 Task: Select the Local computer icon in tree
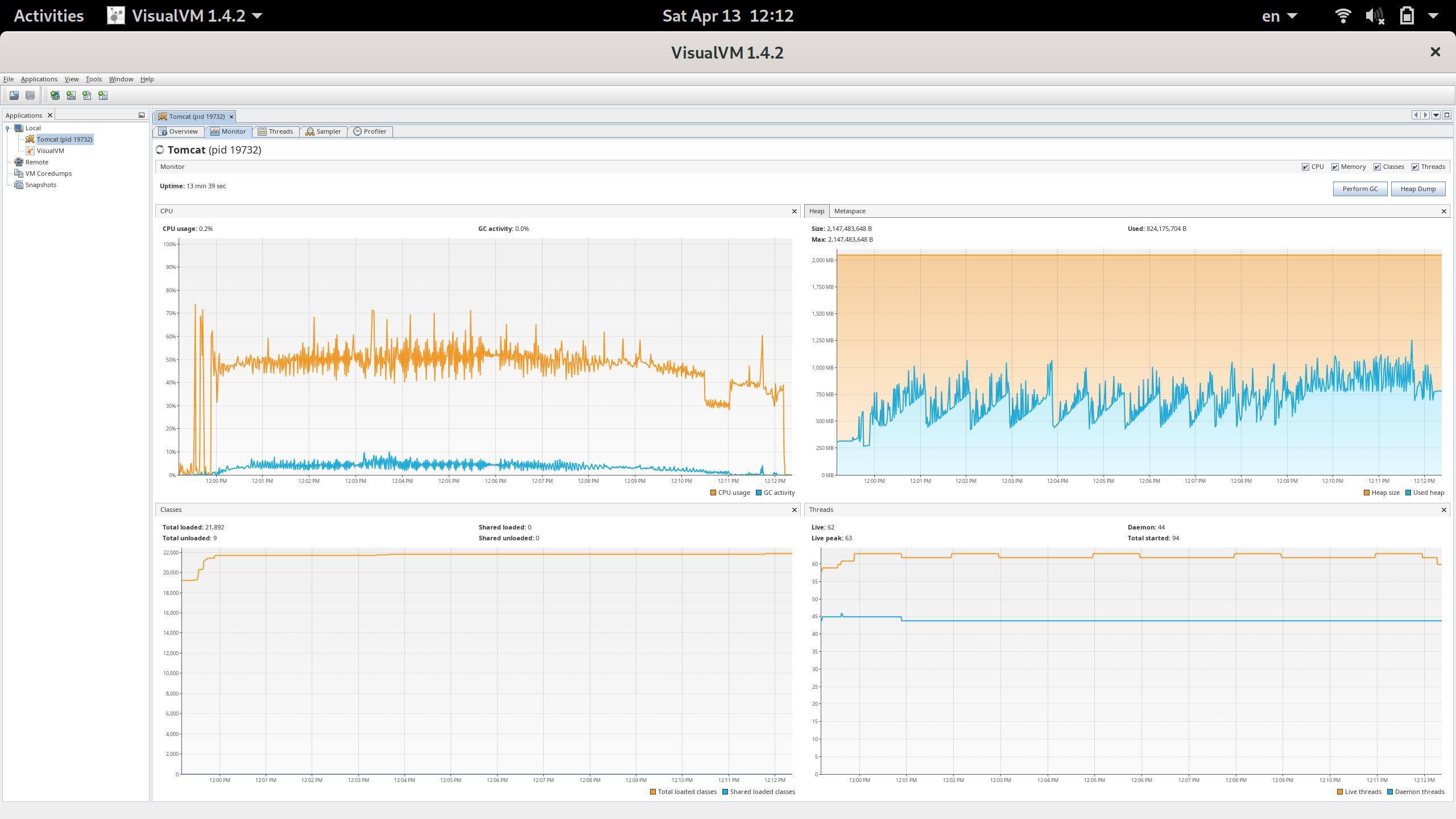click(19, 128)
